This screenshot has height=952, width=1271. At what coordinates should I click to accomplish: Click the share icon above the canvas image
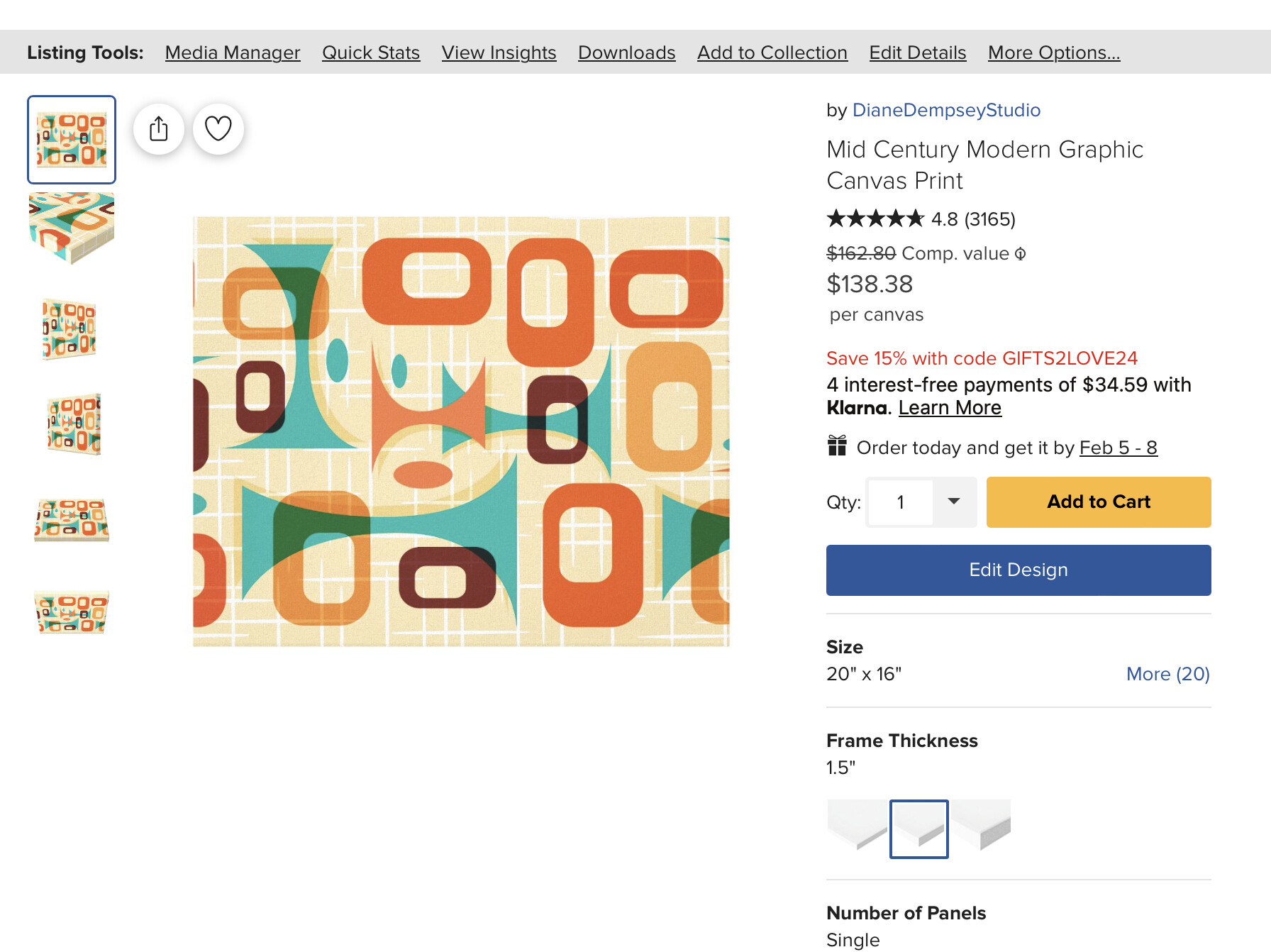[x=159, y=129]
